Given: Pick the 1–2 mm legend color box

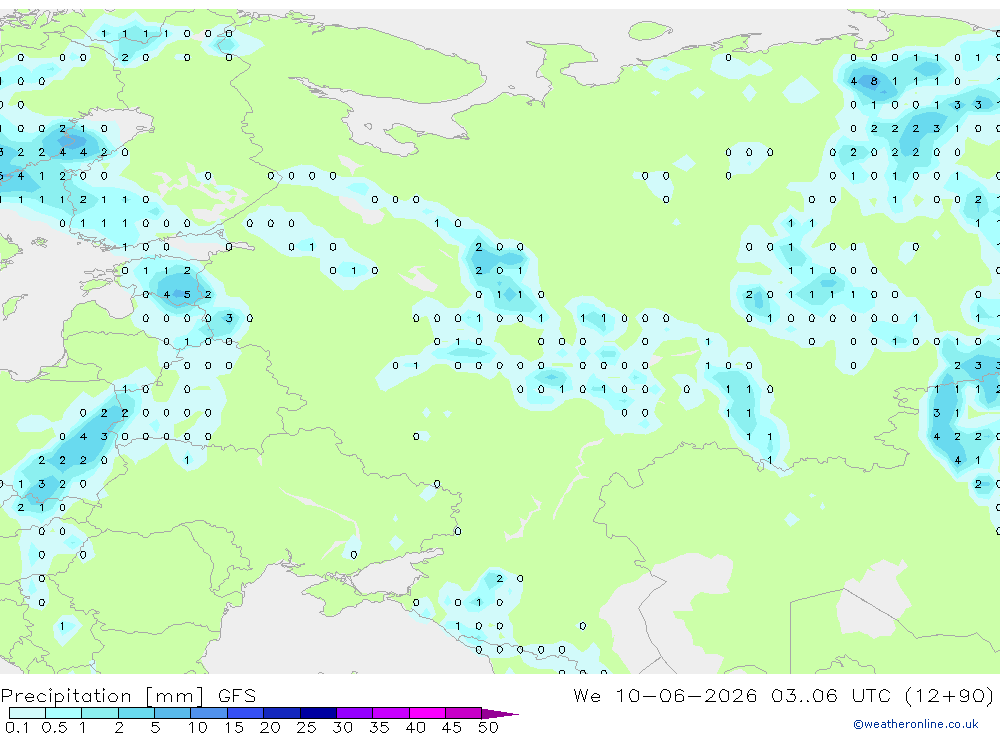Looking at the screenshot, I should pyautogui.click(x=100, y=713).
